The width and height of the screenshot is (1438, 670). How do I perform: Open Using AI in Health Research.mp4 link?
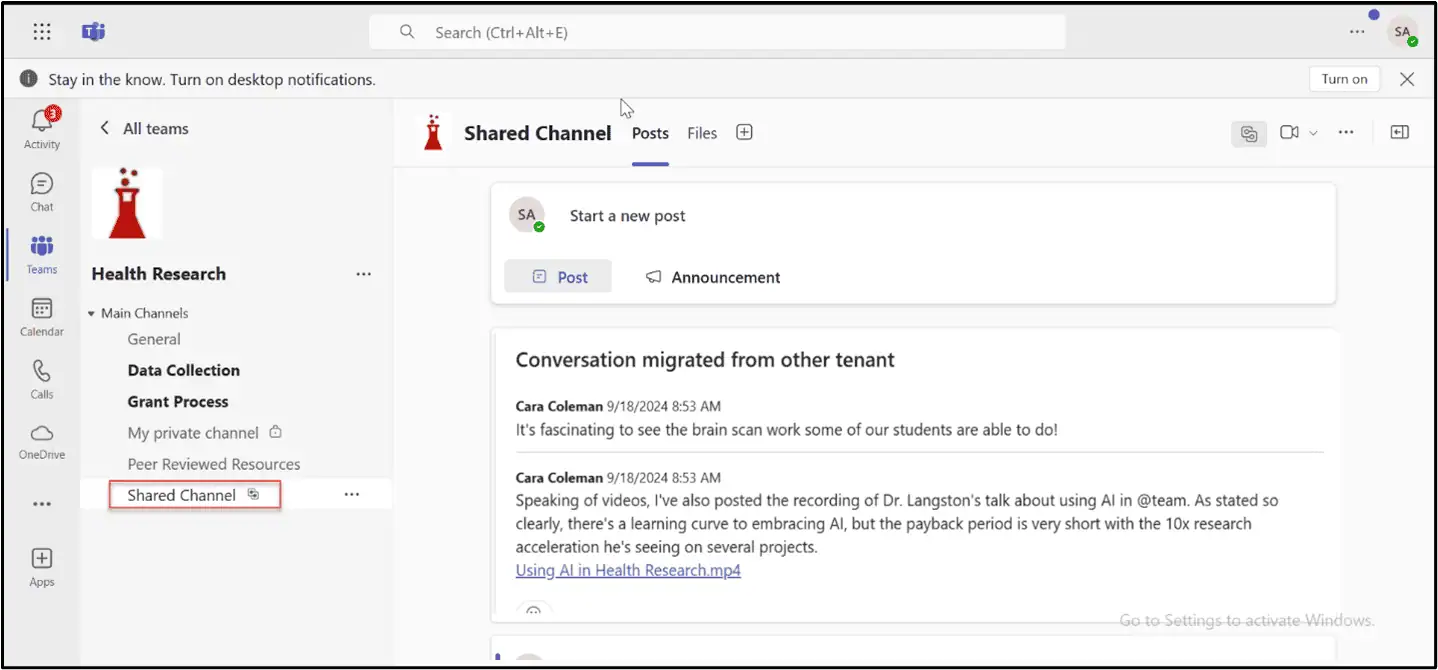(628, 570)
